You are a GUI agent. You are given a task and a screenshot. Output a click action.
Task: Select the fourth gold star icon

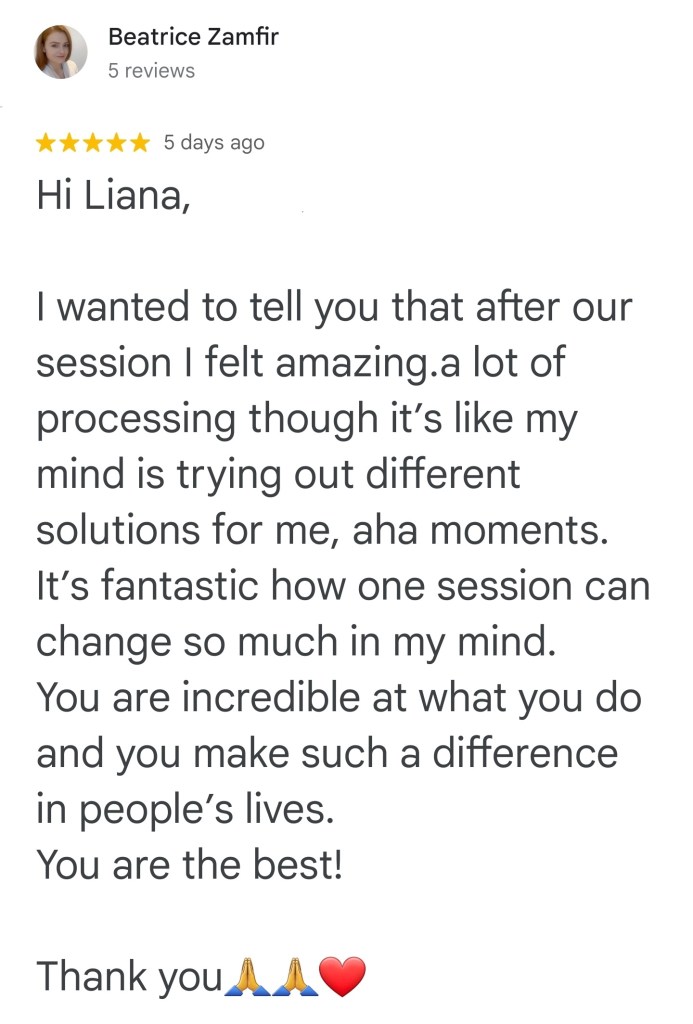tap(116, 142)
